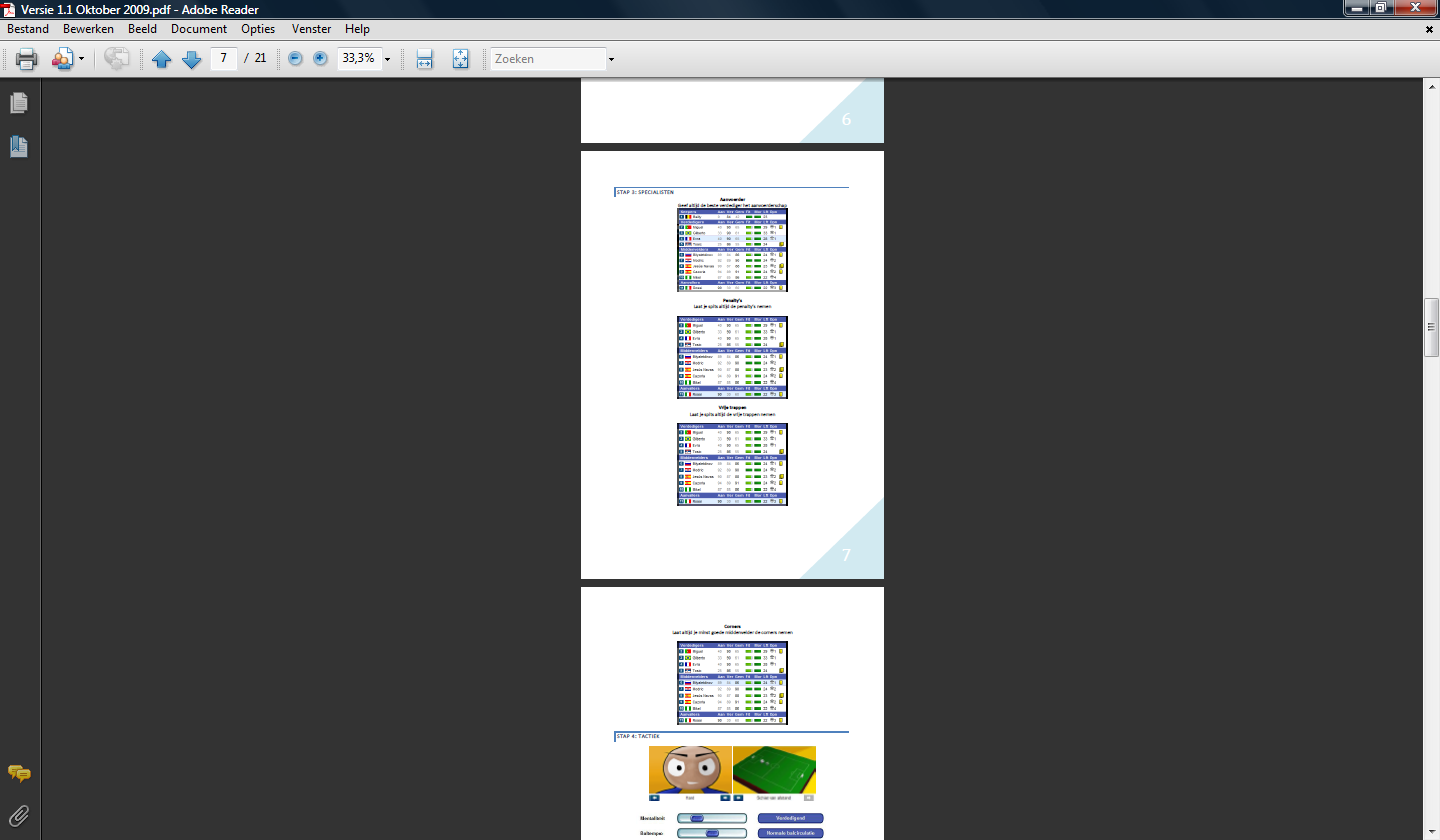
Task: Click the Mentaliteit slider handle
Action: click(697, 818)
